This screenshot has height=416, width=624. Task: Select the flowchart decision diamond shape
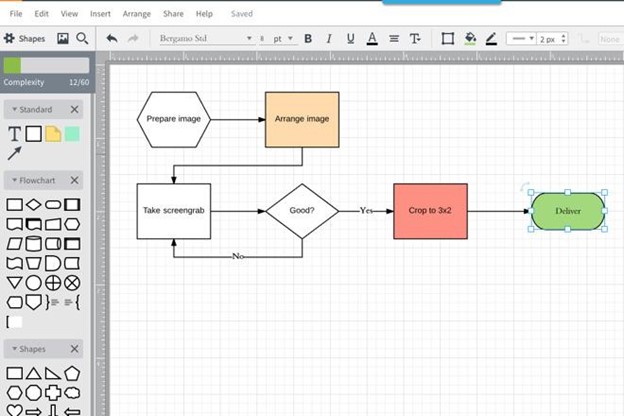33,205
